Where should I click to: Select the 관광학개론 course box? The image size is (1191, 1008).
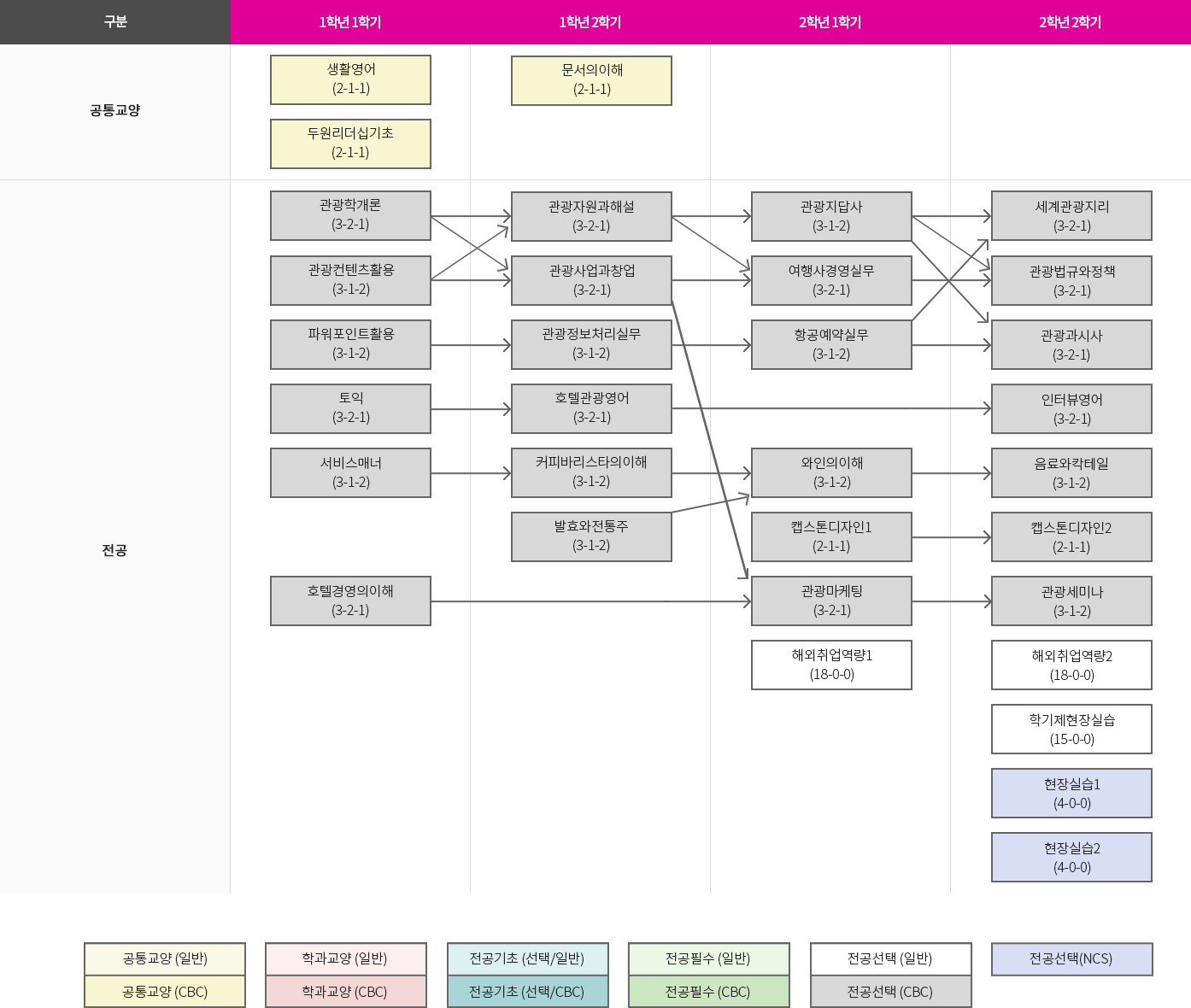(350, 215)
